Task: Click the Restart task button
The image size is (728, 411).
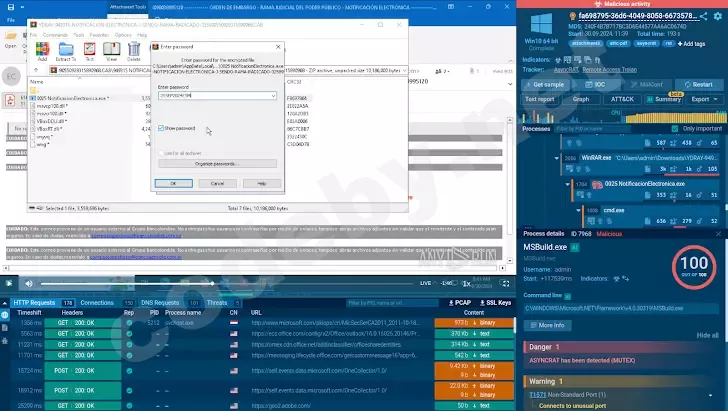Action: 698,85
